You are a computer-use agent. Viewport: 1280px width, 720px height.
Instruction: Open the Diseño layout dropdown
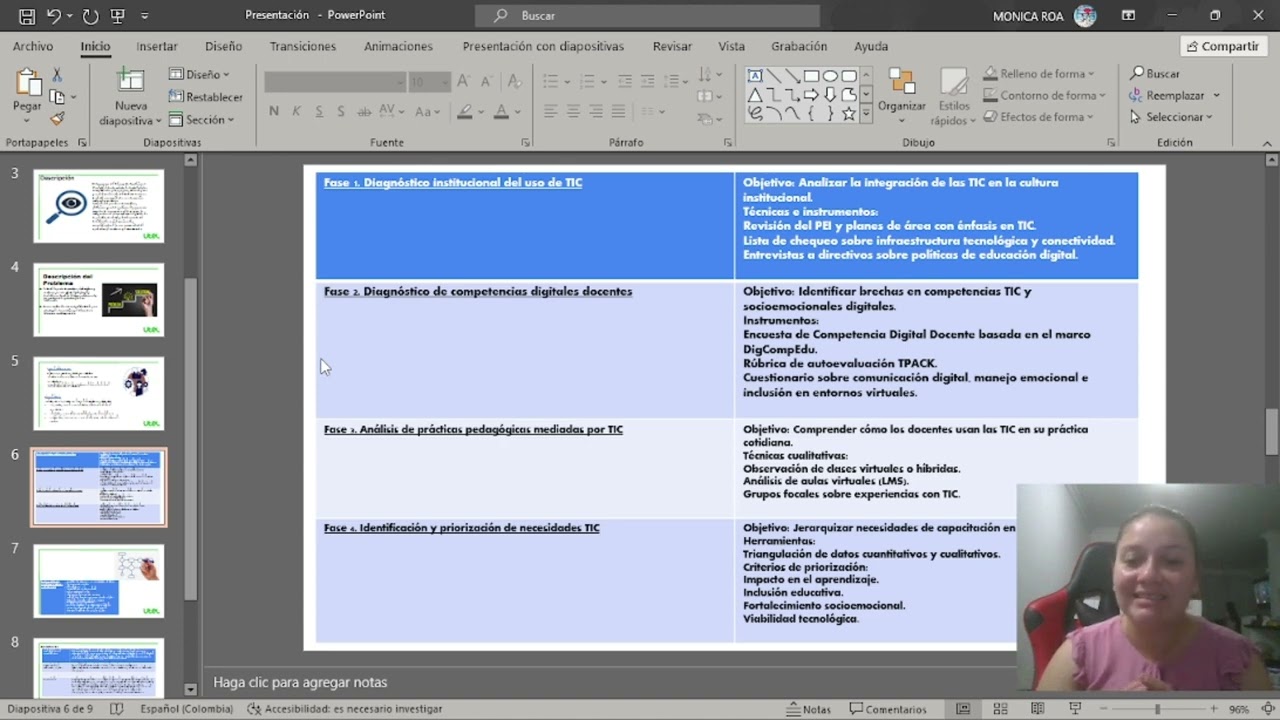click(x=199, y=75)
